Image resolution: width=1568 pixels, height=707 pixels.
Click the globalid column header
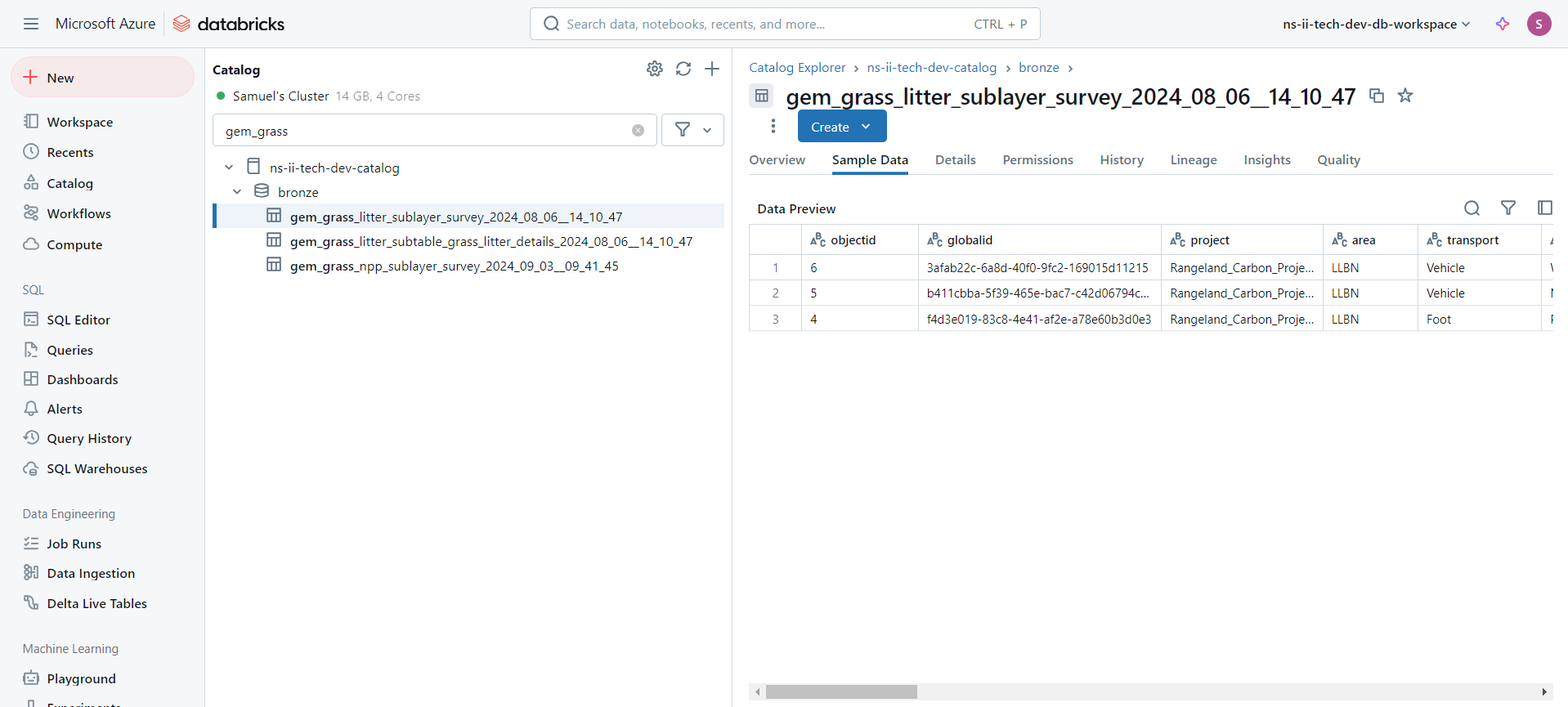coord(1039,239)
